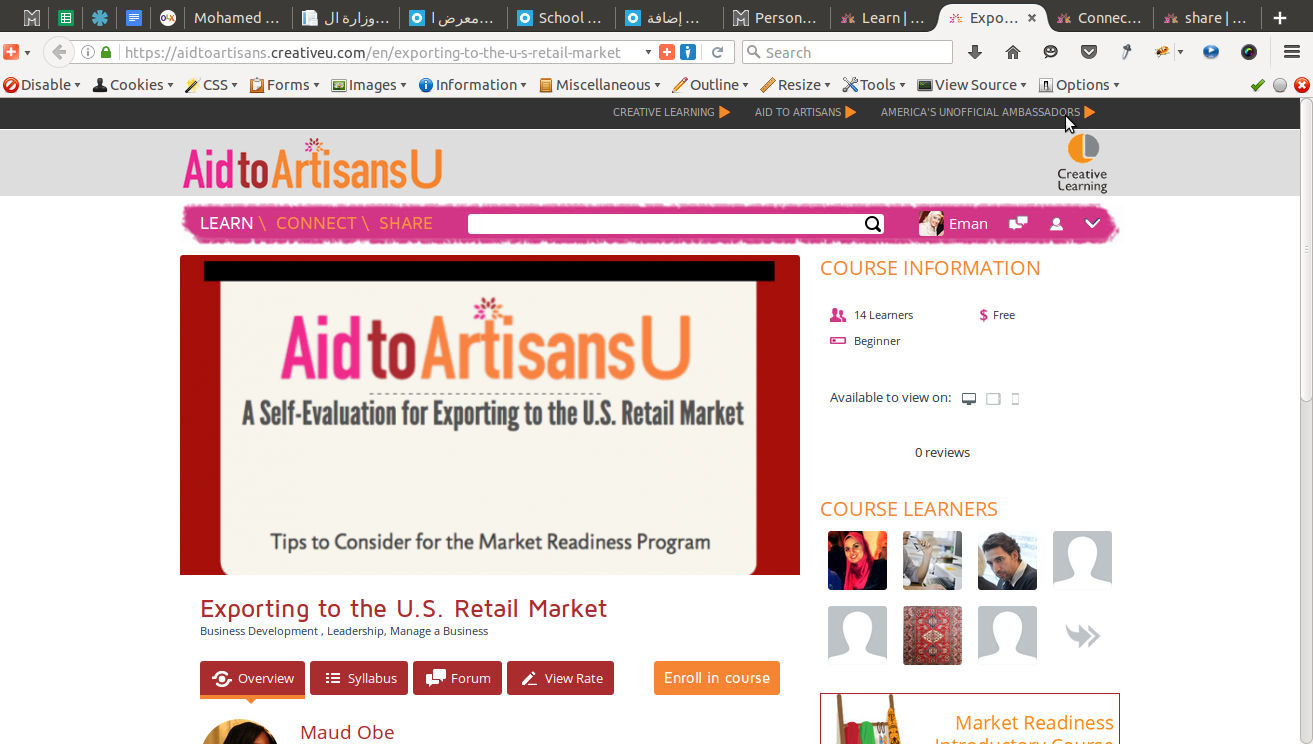Open the user profile silhouette icon
1313x744 pixels.
(1056, 224)
